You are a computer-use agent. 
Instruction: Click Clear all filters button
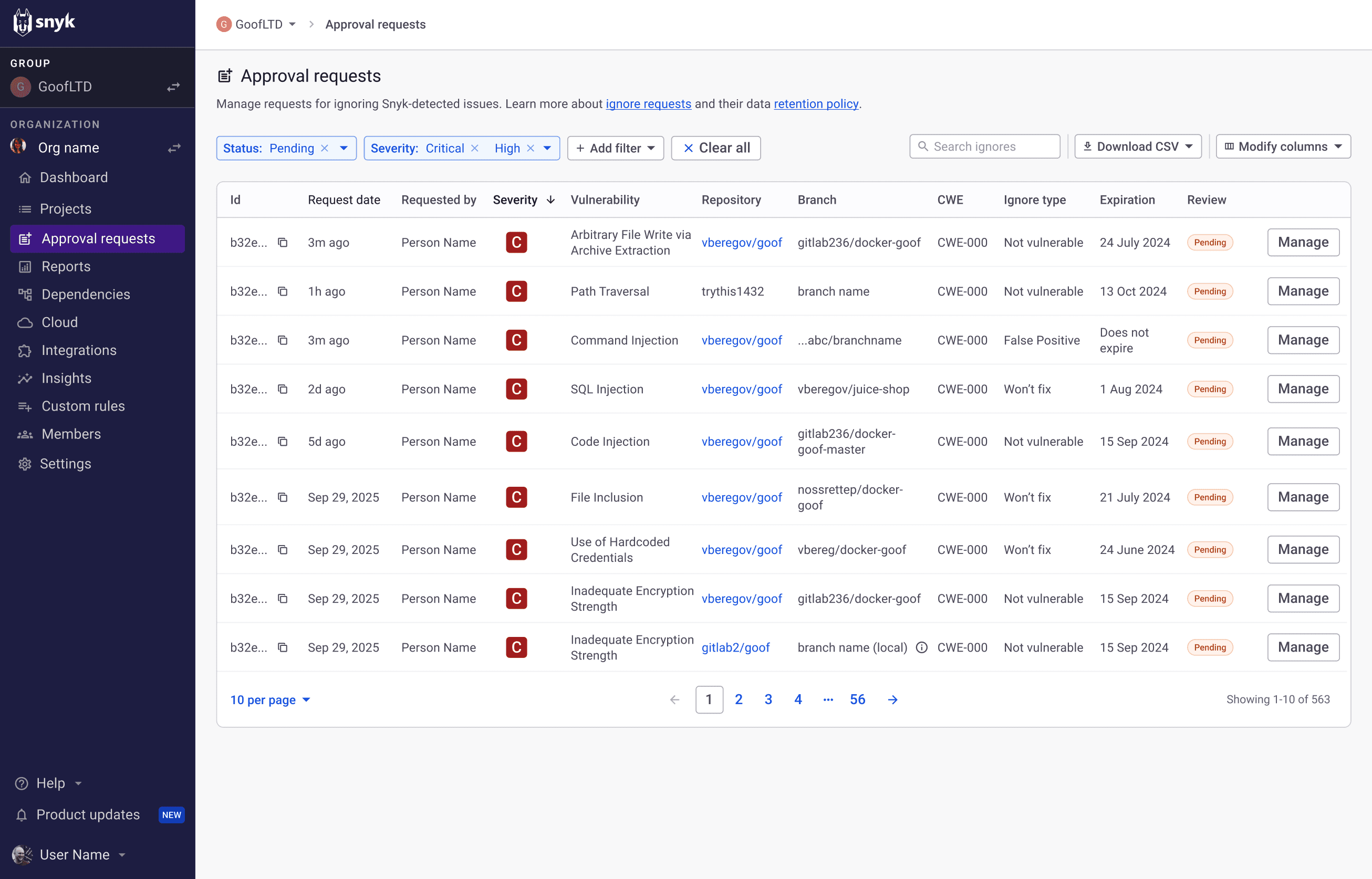point(716,148)
